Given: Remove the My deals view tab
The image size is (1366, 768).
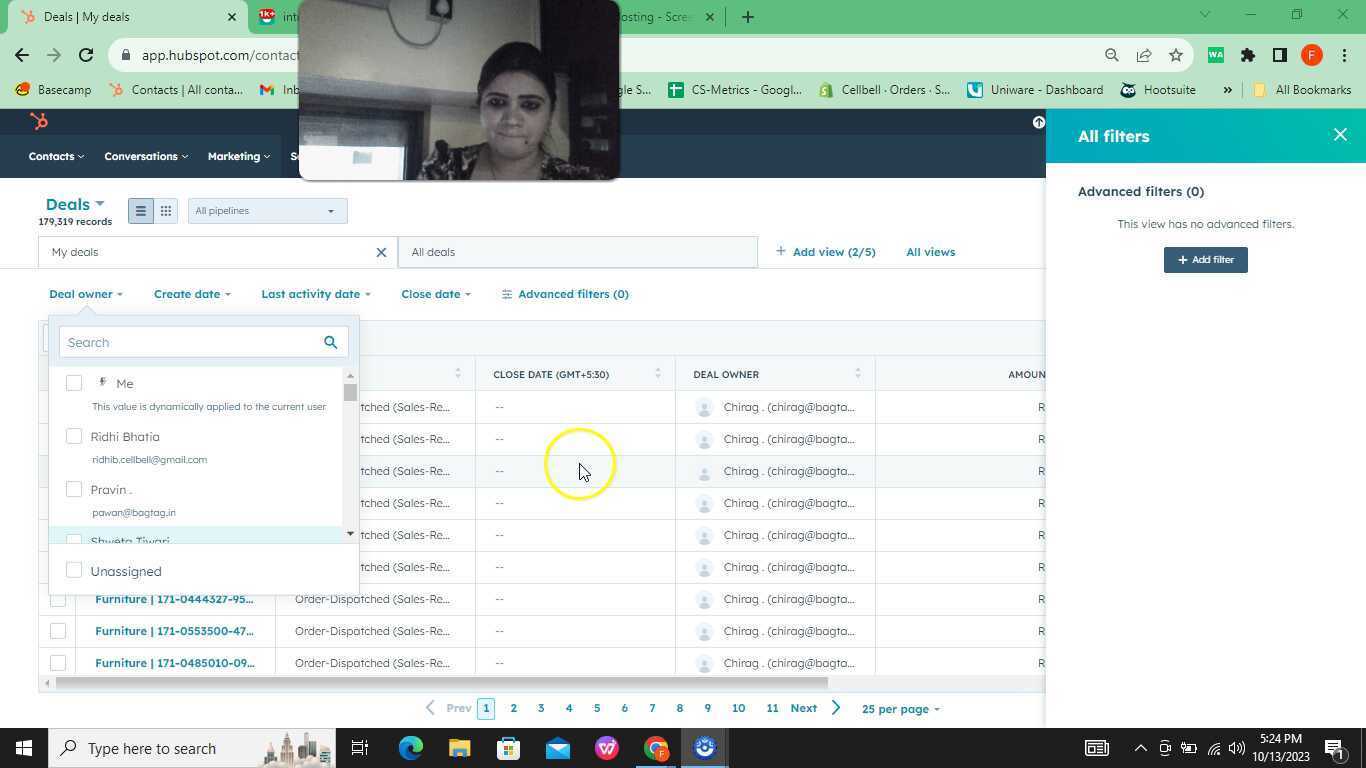Looking at the screenshot, I should point(381,253).
